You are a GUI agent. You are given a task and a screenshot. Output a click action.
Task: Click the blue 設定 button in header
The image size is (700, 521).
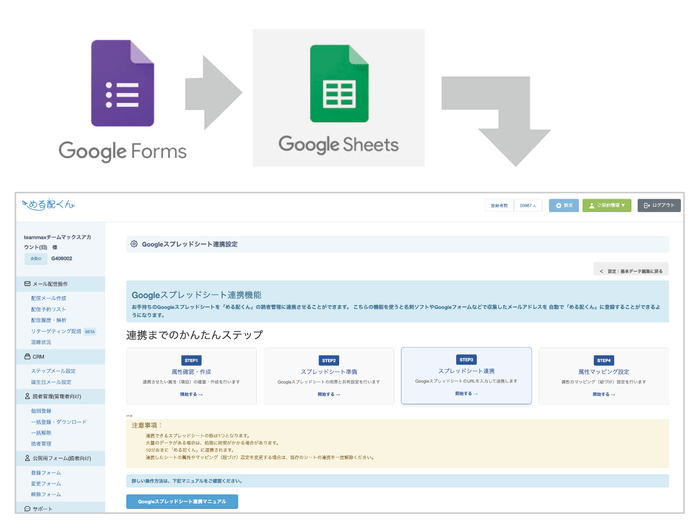tap(564, 205)
